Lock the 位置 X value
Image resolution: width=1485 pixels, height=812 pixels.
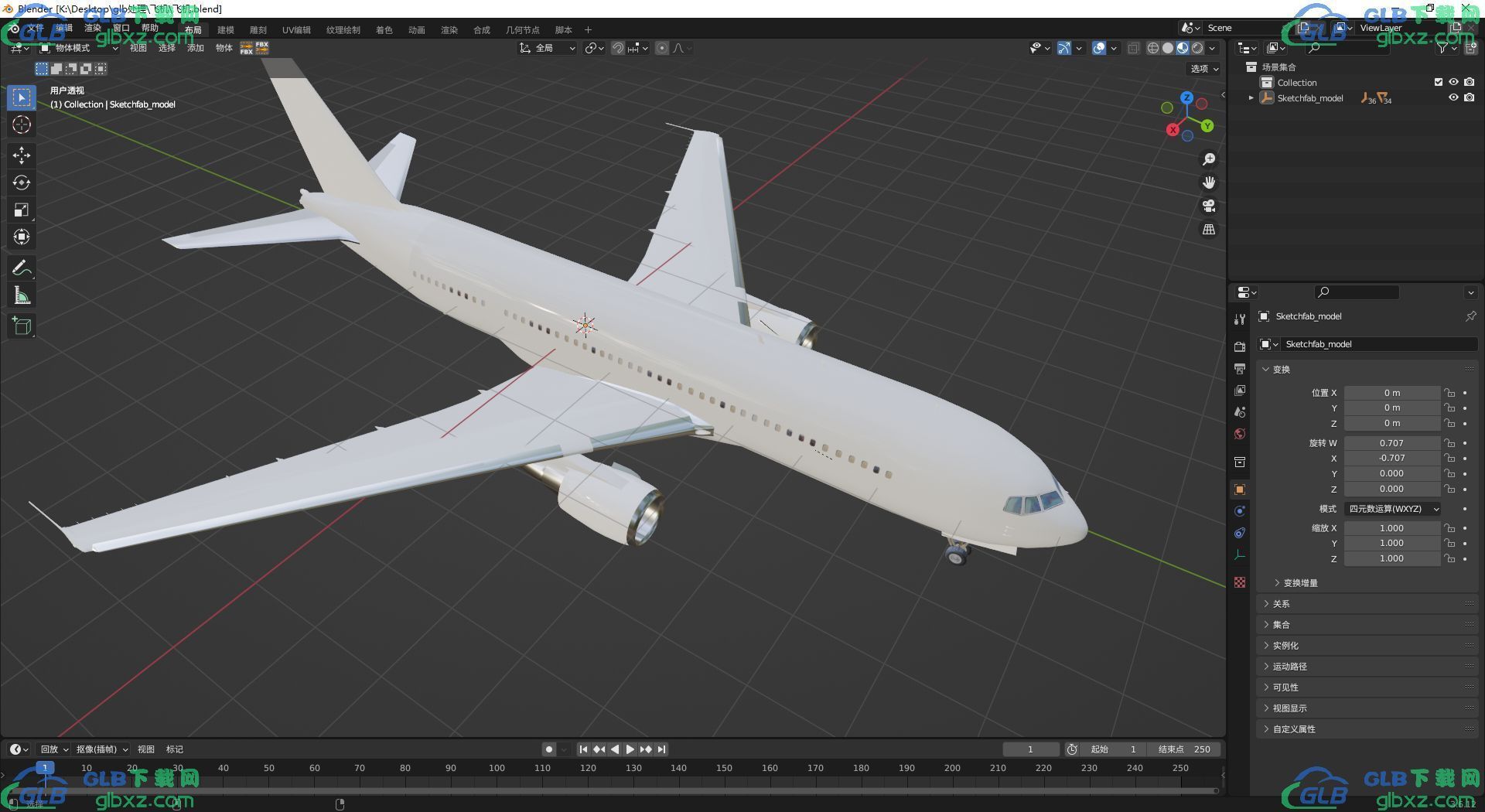pos(1449,393)
